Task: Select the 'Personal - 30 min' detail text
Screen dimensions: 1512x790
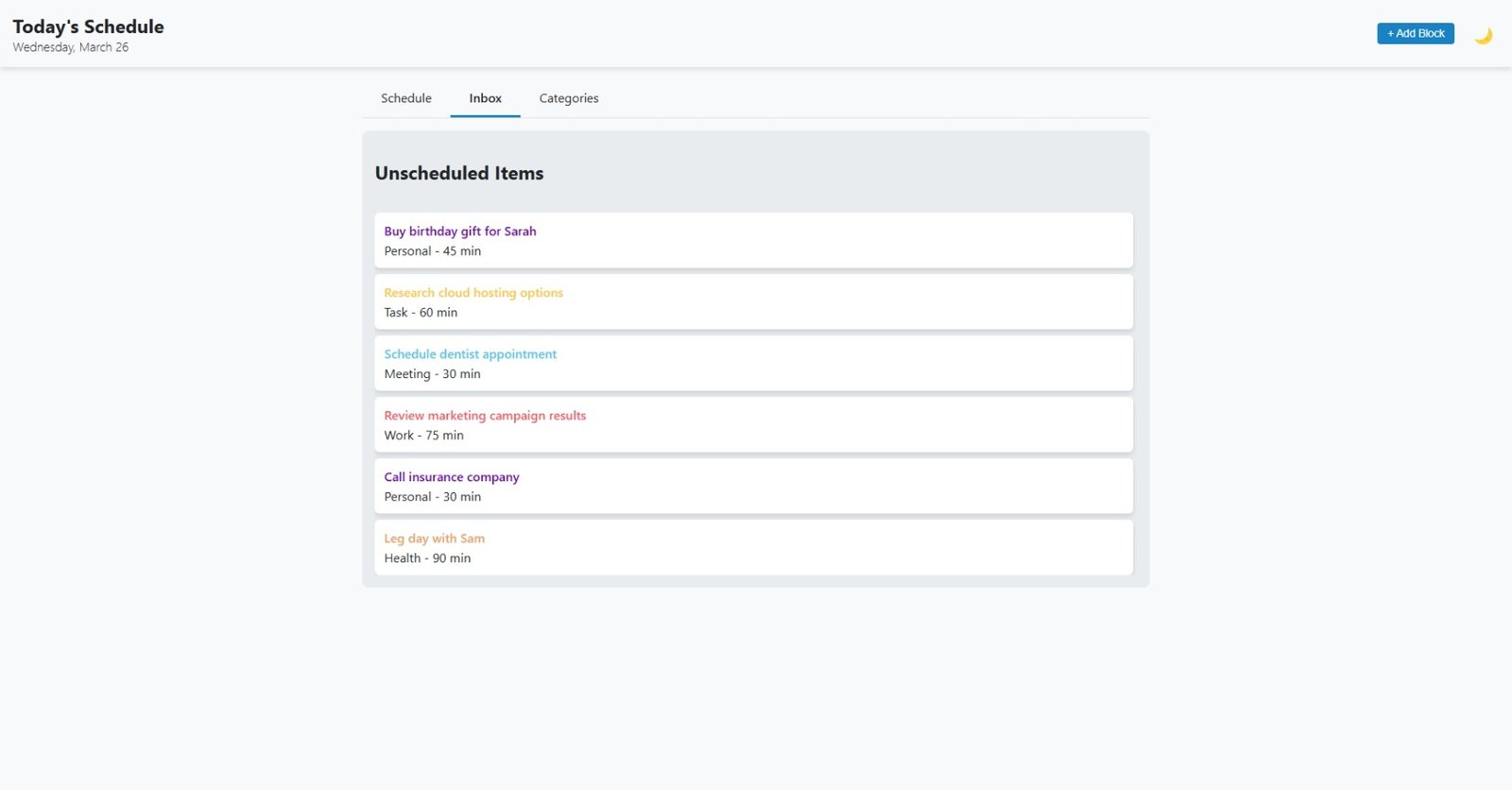Action: coord(432,497)
